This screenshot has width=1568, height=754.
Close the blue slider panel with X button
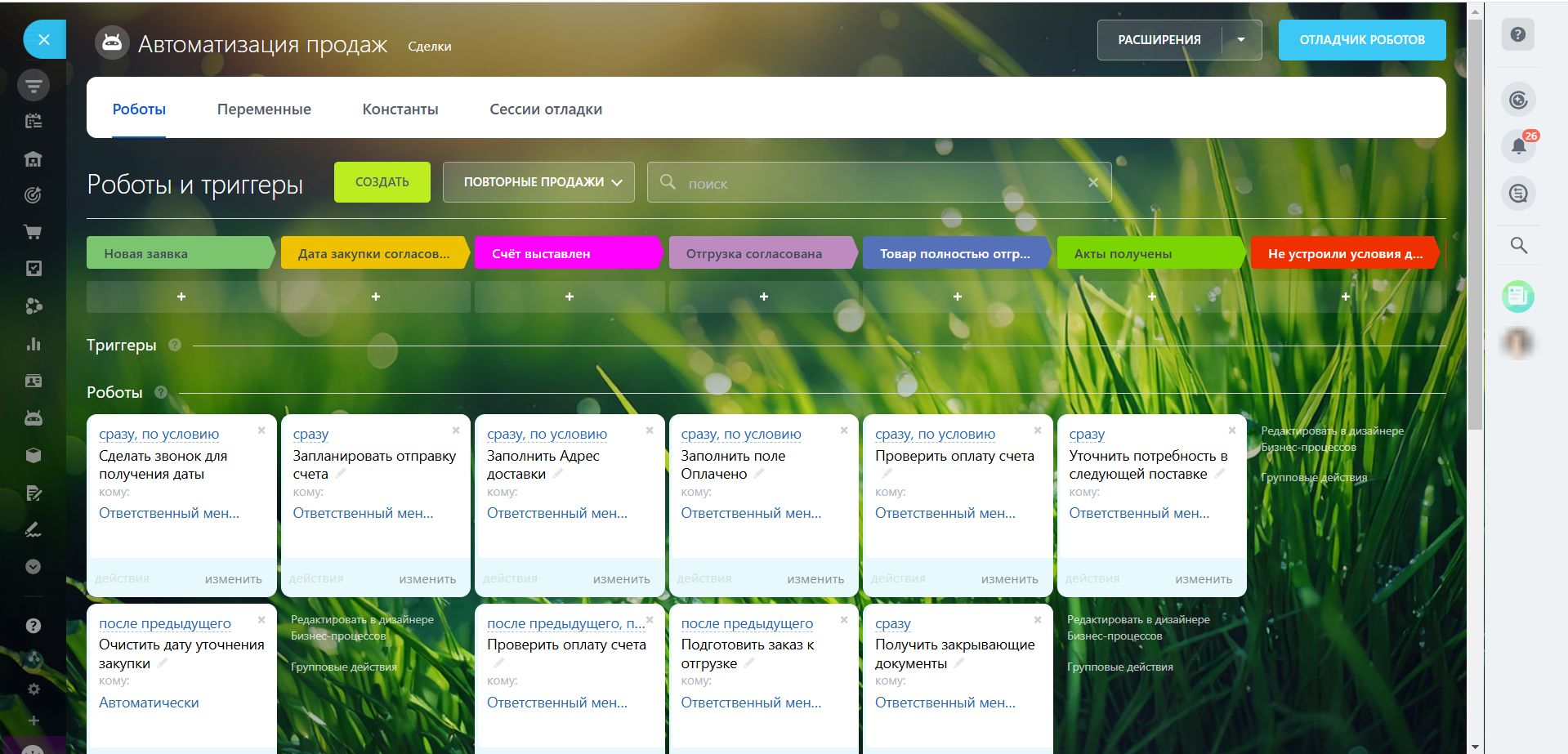44,39
